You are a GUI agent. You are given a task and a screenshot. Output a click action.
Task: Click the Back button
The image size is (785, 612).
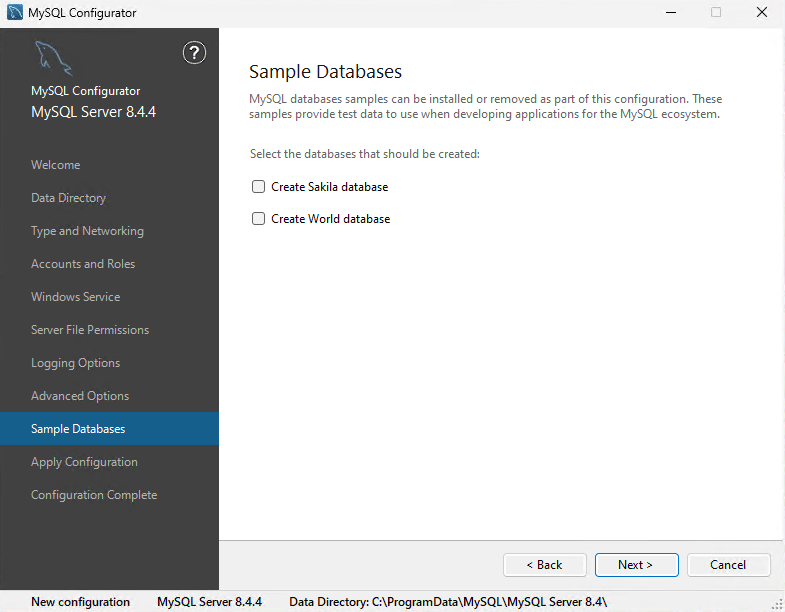(x=545, y=565)
